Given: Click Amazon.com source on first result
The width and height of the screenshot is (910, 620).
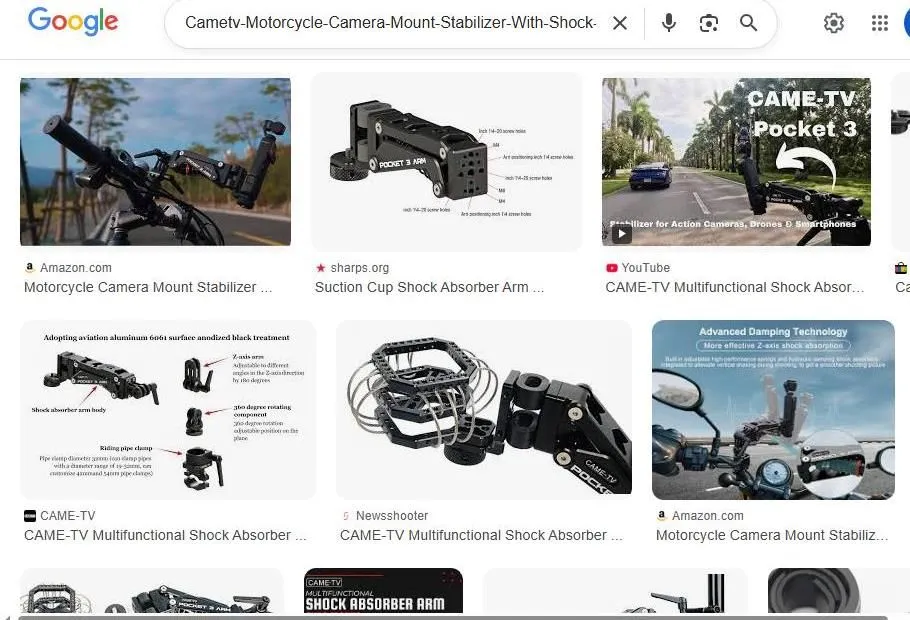Looking at the screenshot, I should click(75, 268).
